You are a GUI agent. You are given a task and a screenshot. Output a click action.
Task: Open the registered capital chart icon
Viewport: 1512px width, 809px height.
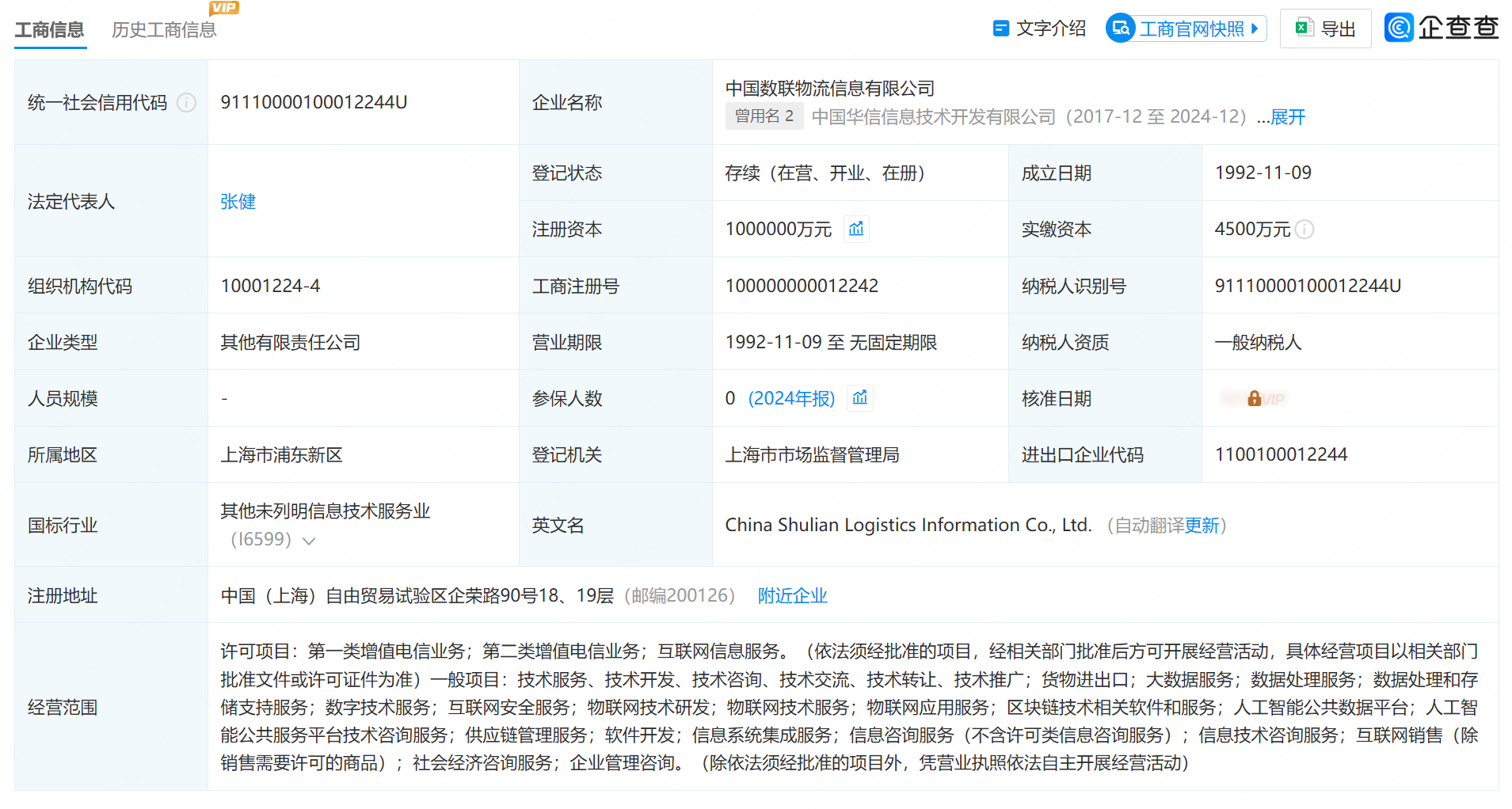[x=856, y=230]
